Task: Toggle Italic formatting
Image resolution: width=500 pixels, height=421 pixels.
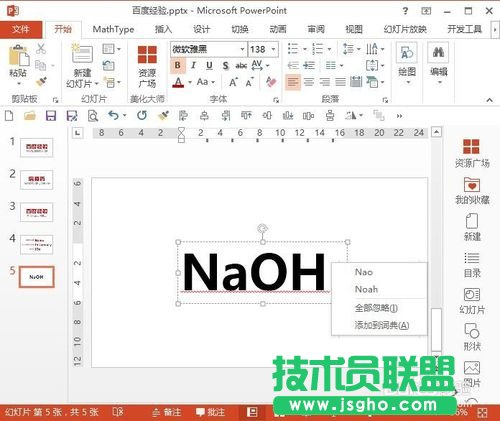Action: click(193, 66)
